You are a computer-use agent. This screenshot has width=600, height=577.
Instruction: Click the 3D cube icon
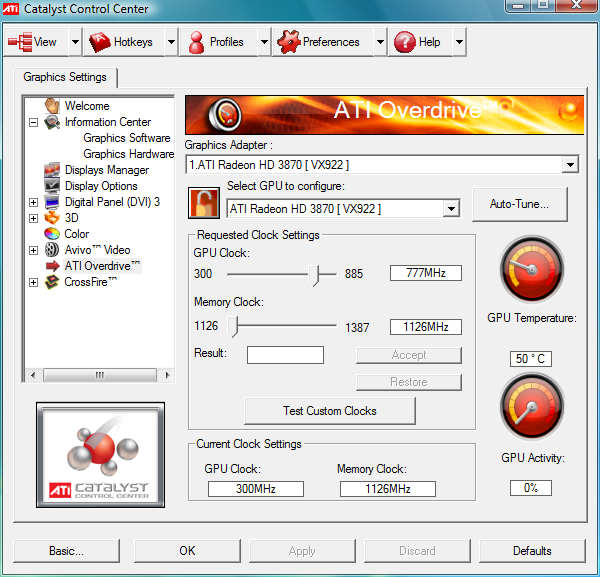[x=52, y=218]
